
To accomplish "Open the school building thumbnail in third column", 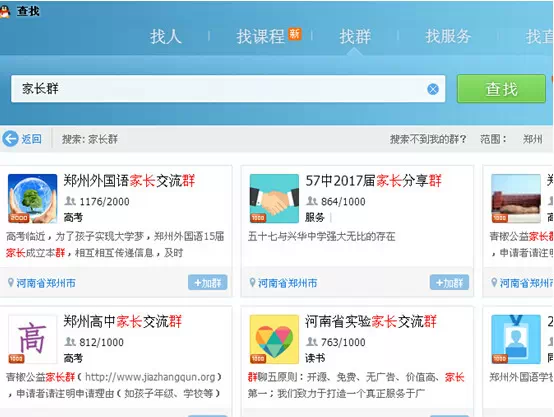I will [x=516, y=198].
